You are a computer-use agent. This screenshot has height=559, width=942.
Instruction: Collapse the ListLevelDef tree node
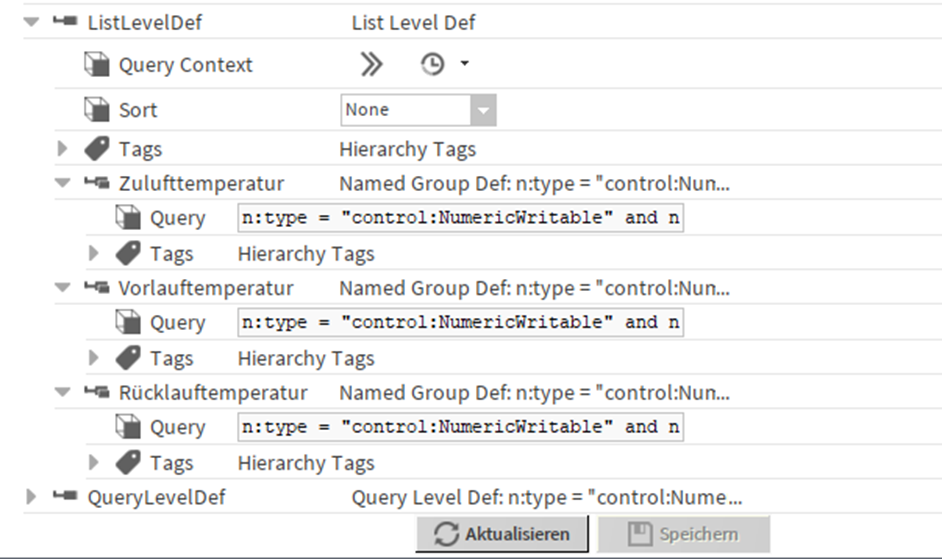[31, 22]
